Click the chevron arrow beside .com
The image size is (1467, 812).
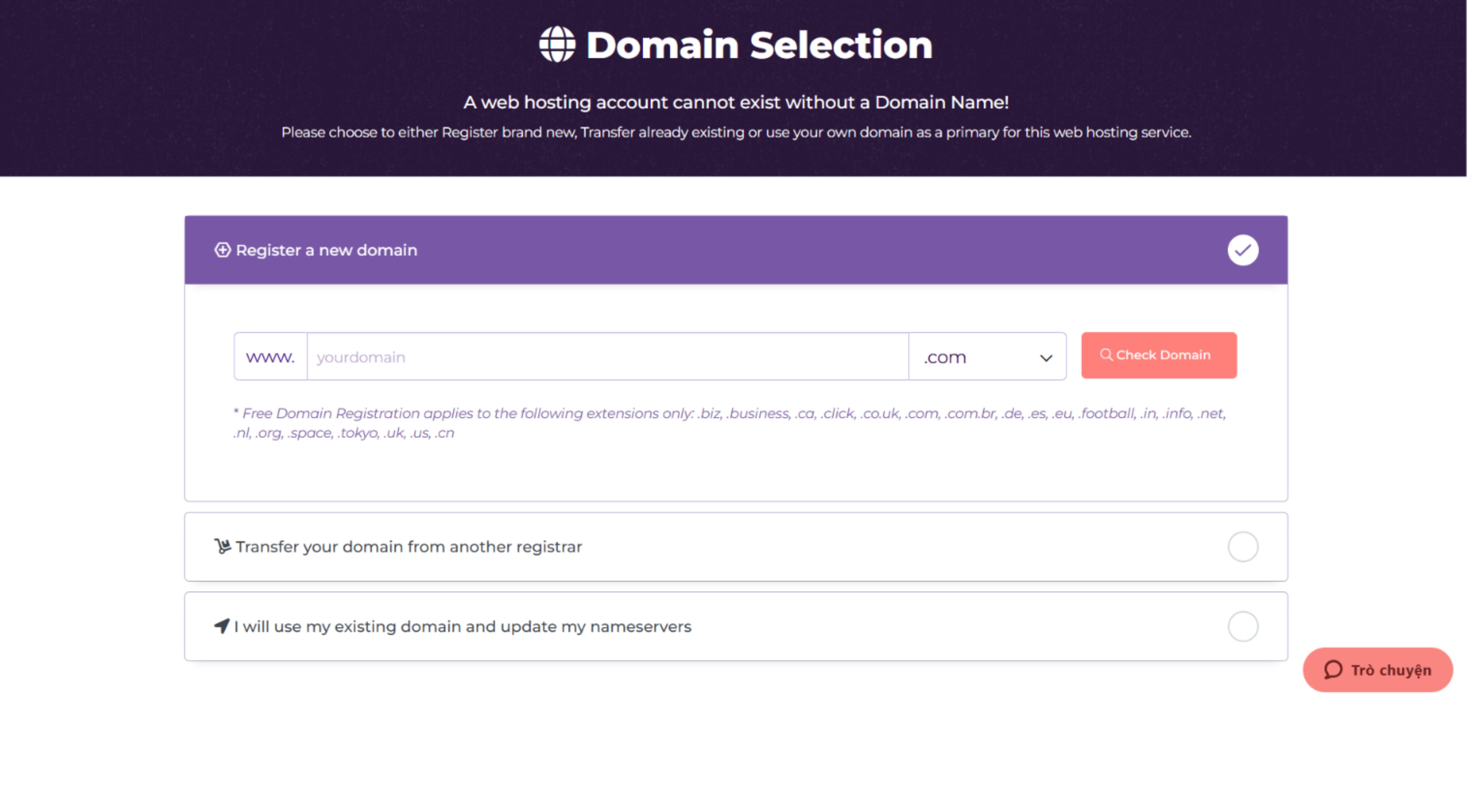pyautogui.click(x=1046, y=358)
